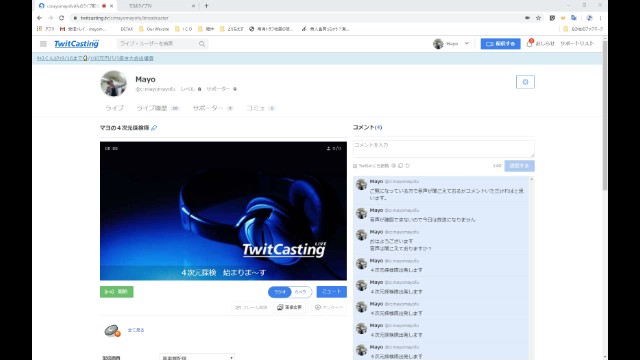
Task: Open the dropdown at the bottom of the page
Action: coord(197,357)
